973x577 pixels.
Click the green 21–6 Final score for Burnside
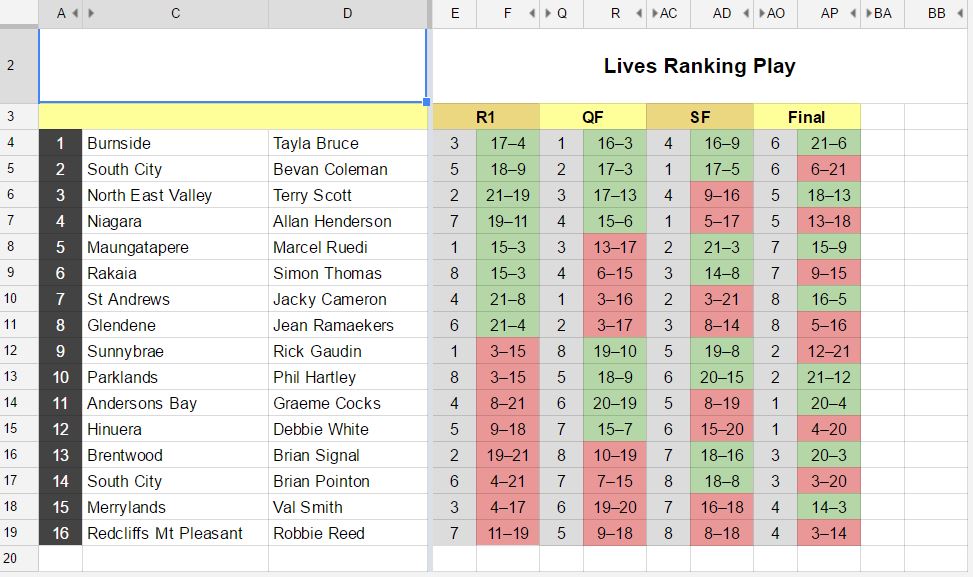830,142
